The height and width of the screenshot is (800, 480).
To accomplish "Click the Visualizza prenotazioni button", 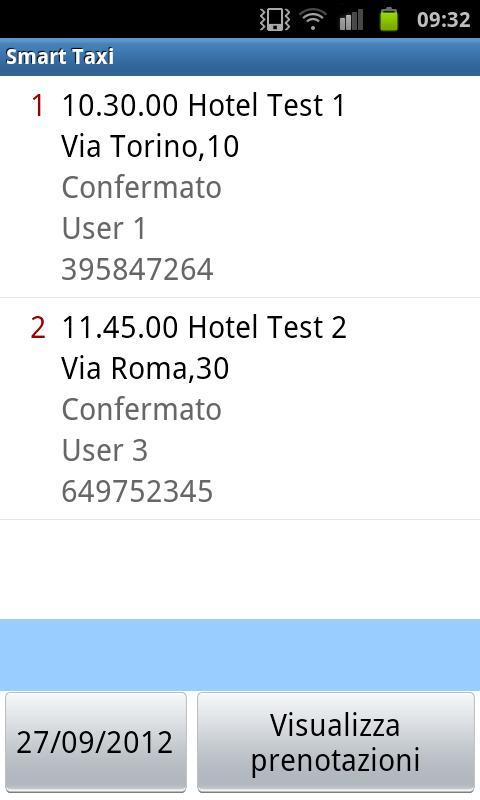I will [x=336, y=742].
